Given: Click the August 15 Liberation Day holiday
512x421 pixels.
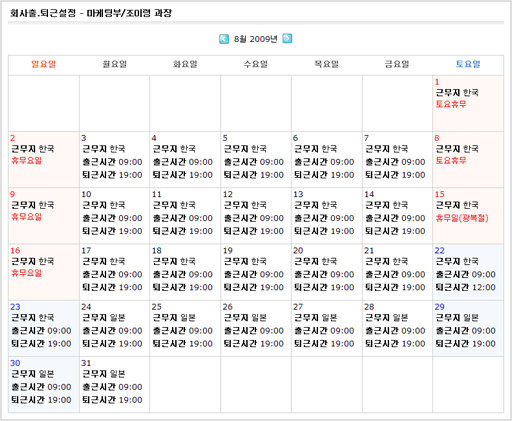Looking at the screenshot, I should pos(462,218).
